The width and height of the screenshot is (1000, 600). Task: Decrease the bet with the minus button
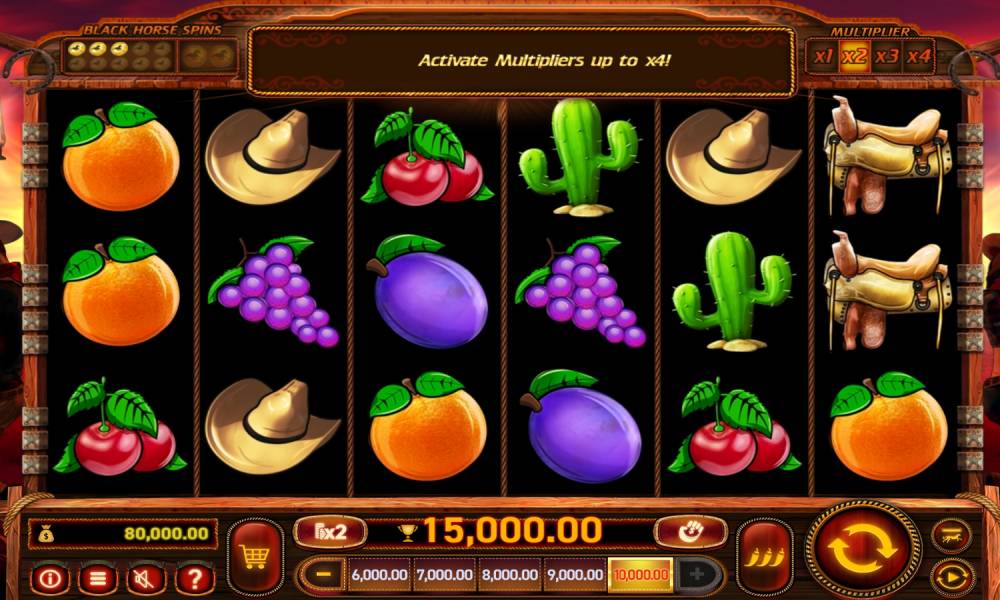click(x=323, y=574)
